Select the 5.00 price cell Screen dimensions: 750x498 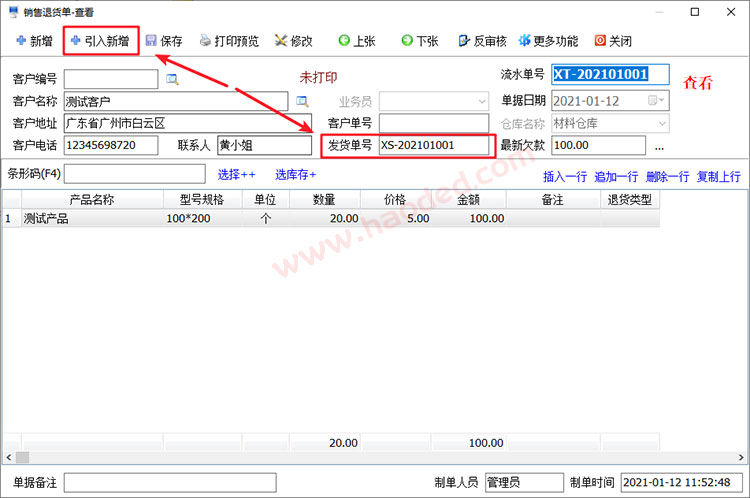click(396, 219)
